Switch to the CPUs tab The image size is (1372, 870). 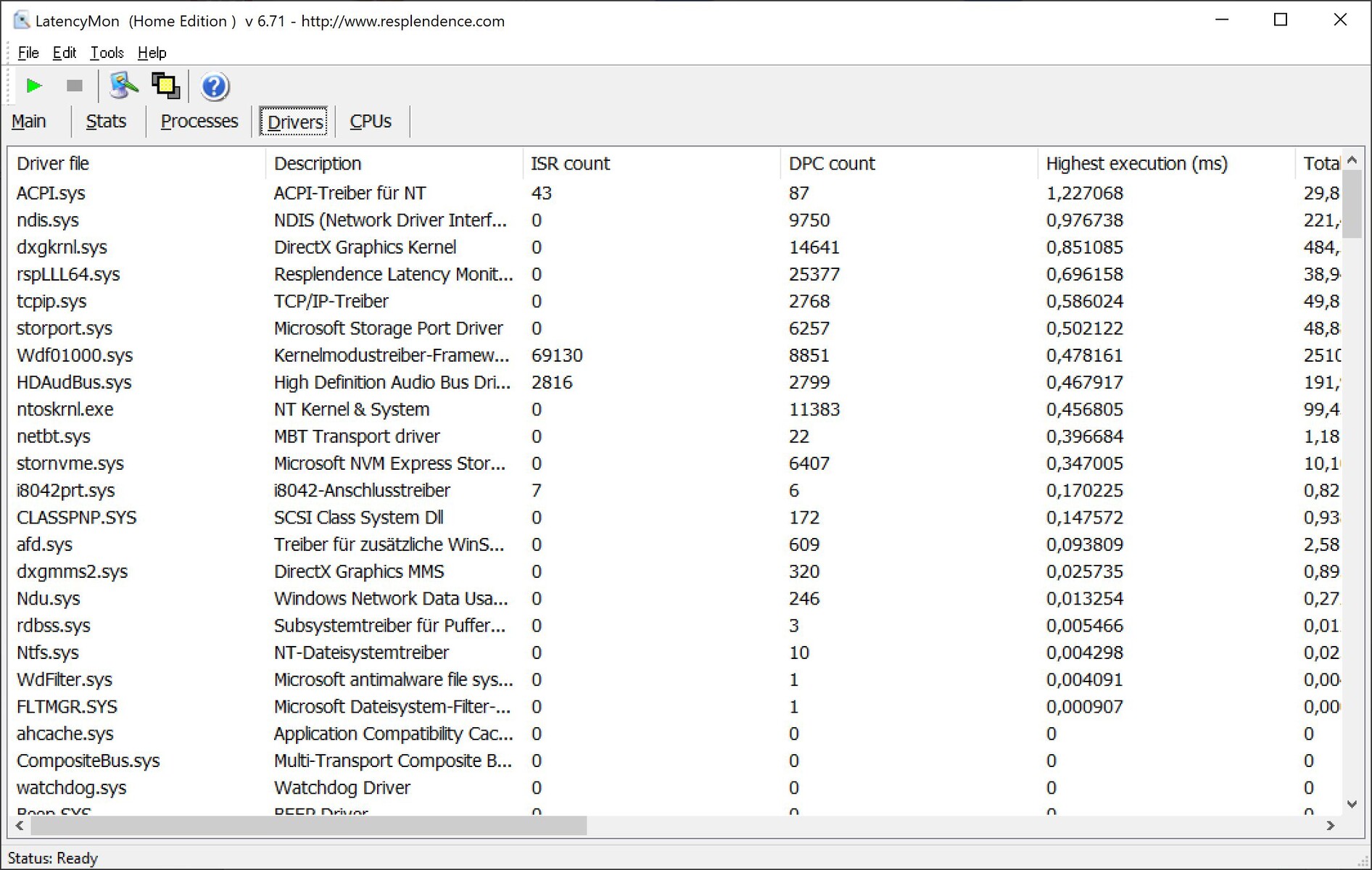(370, 121)
